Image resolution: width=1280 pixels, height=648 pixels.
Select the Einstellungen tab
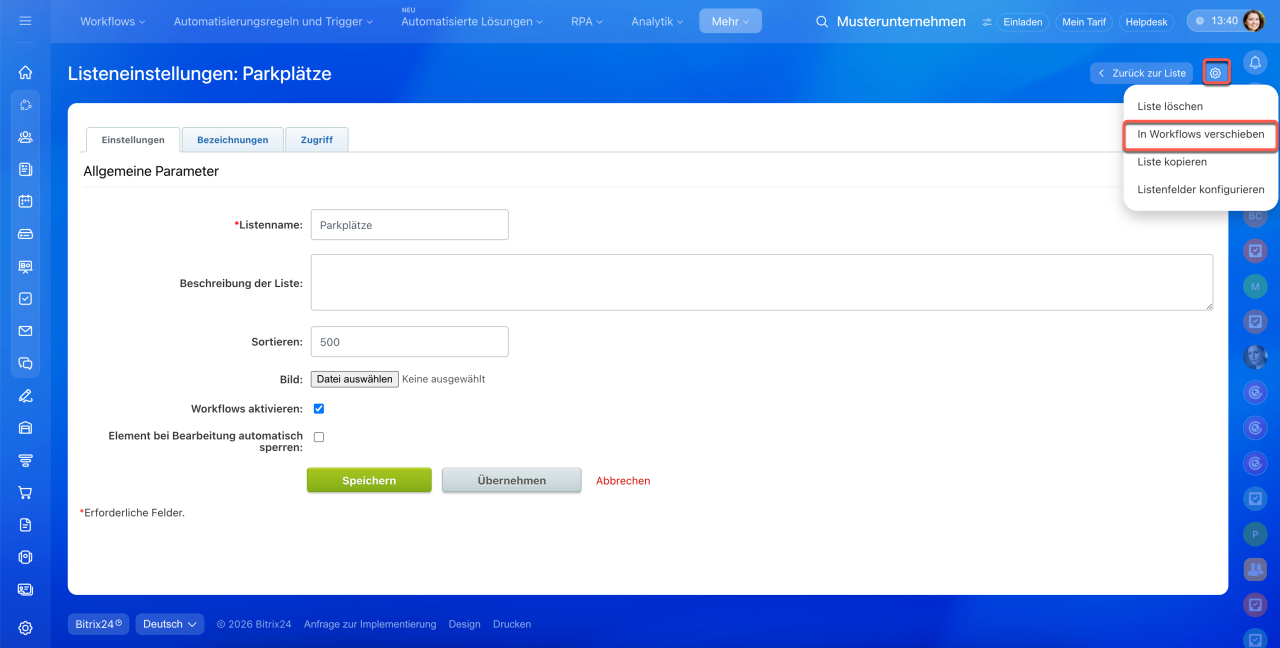click(133, 140)
